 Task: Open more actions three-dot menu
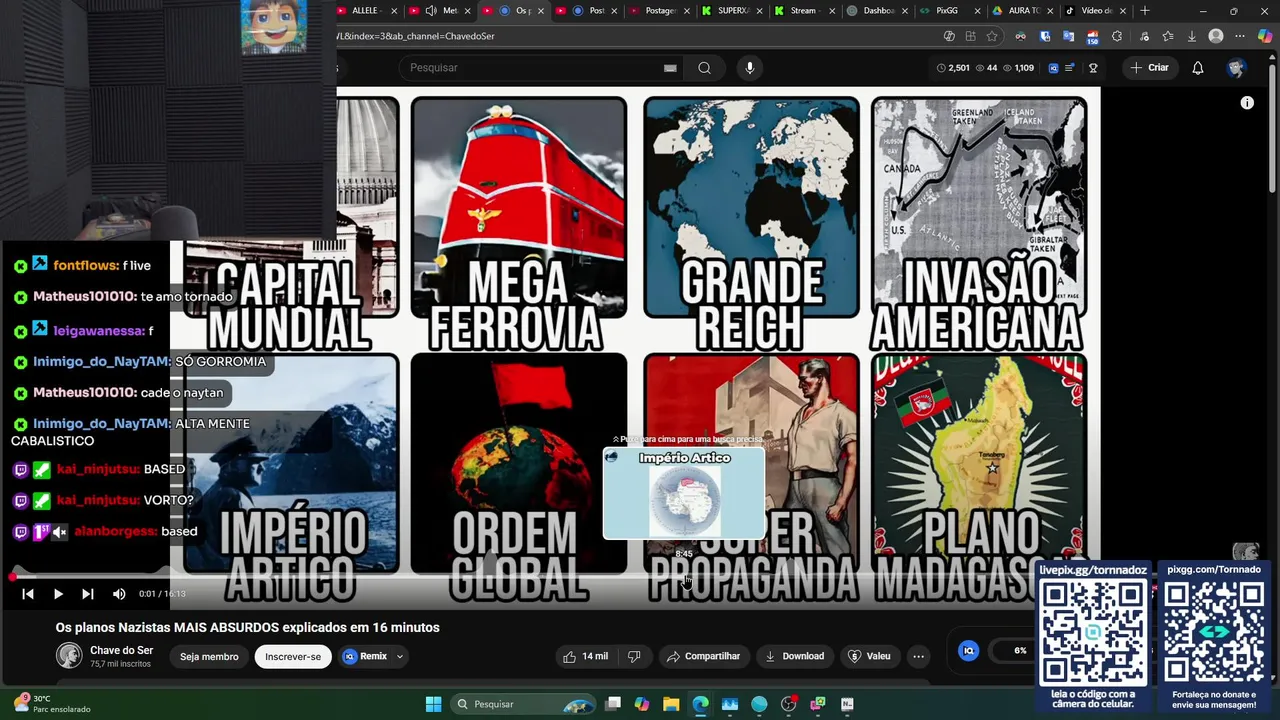point(918,656)
